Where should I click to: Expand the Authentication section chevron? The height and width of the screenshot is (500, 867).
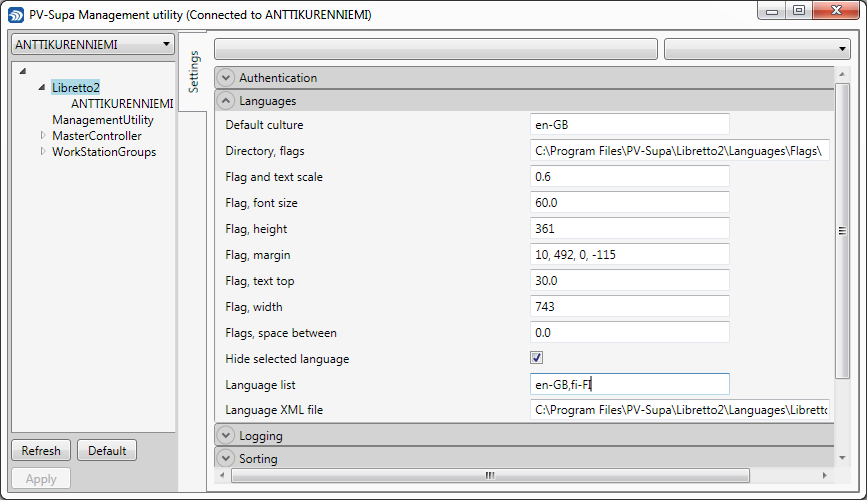[225, 78]
